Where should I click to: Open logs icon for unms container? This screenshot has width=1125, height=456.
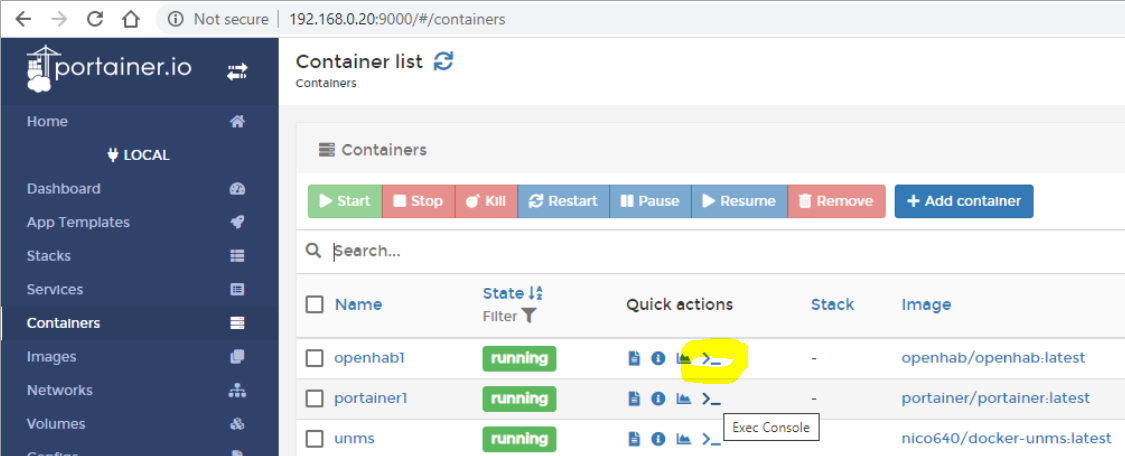point(634,438)
